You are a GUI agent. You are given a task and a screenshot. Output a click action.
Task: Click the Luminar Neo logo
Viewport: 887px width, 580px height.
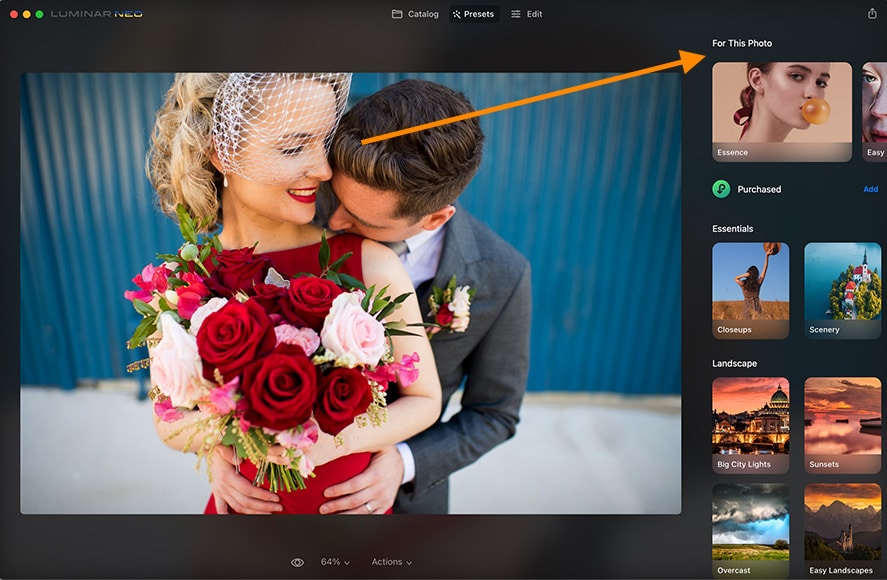(97, 14)
